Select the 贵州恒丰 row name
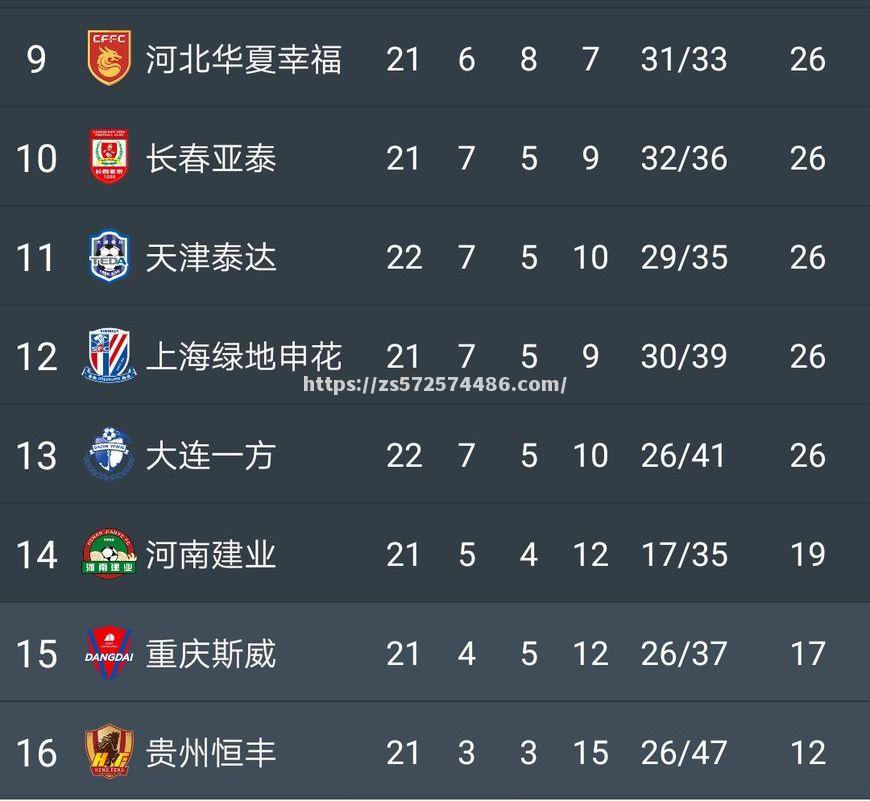This screenshot has height=801, width=870. [x=211, y=752]
